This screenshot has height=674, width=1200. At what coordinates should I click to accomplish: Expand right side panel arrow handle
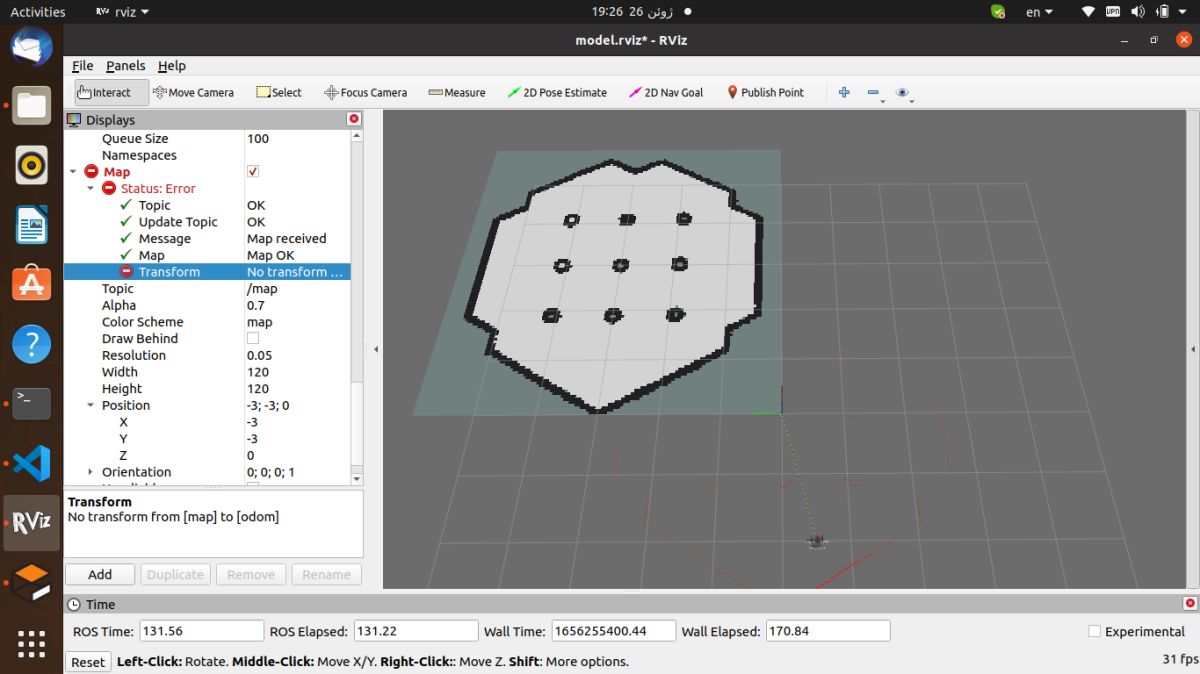point(1193,349)
